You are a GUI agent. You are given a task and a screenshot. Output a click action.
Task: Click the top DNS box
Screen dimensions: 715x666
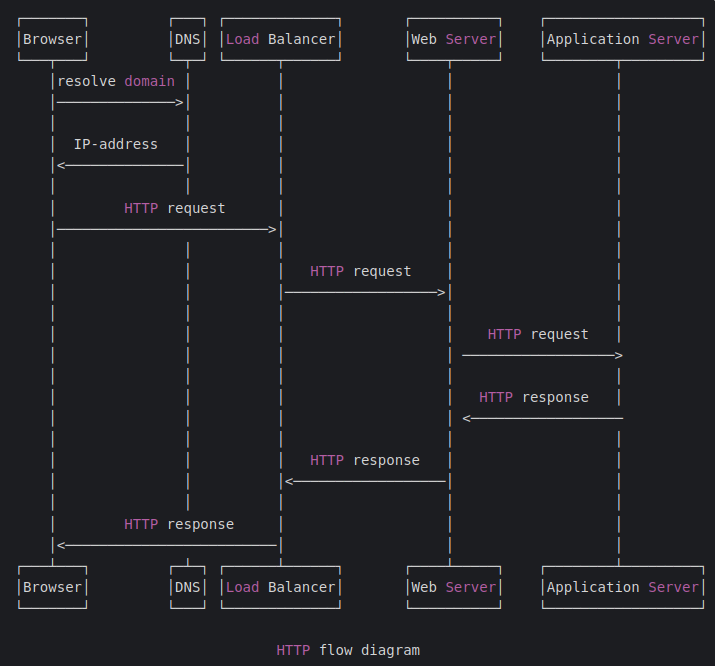point(187,39)
